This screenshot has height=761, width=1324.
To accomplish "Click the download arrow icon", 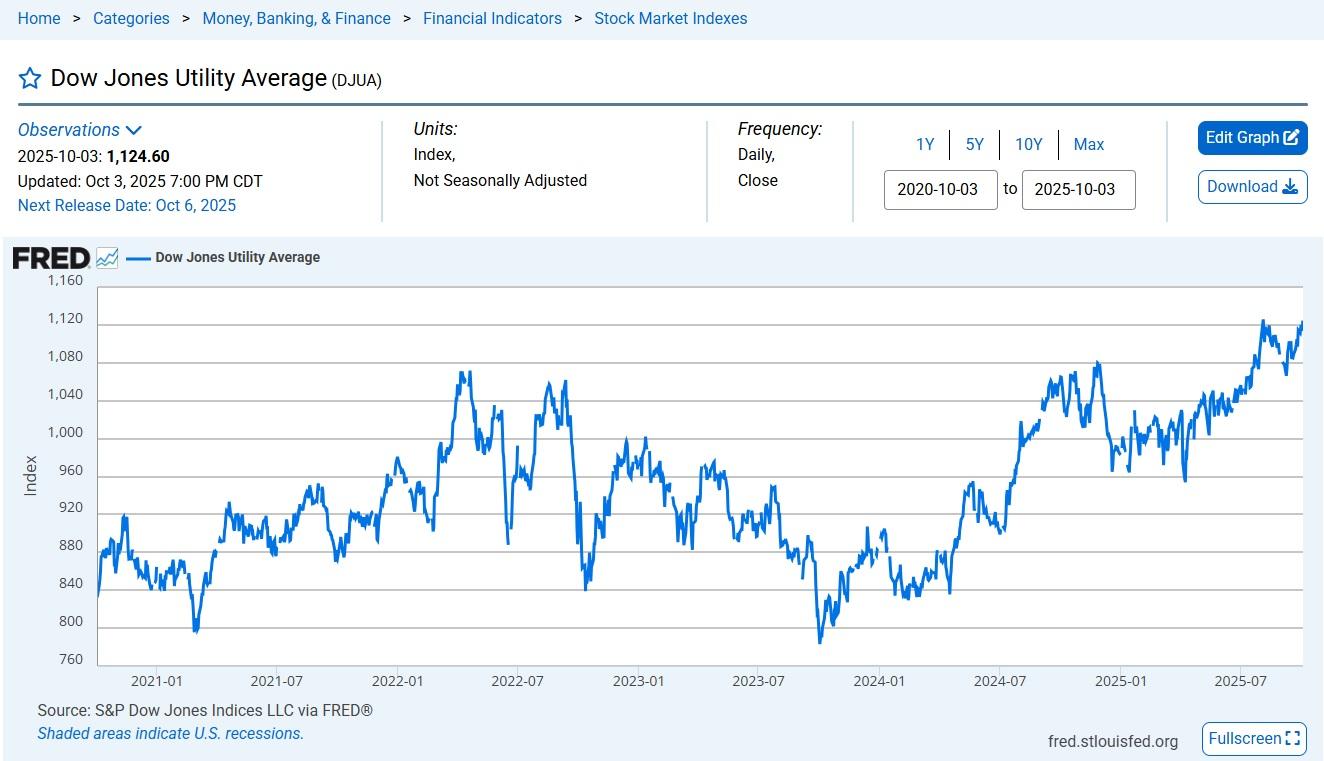I will (1290, 187).
